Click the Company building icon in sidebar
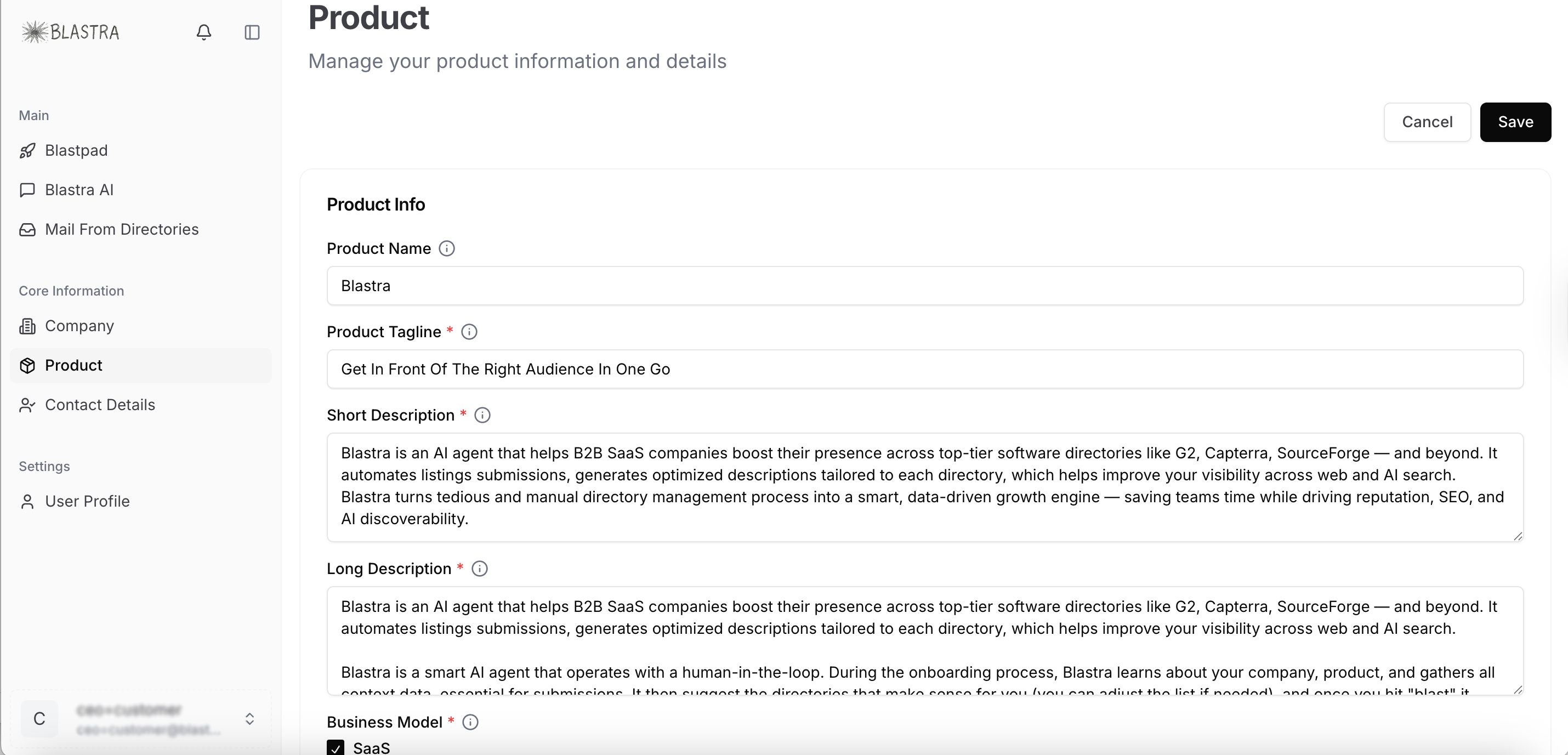Viewport: 1568px width, 755px height. click(x=27, y=326)
